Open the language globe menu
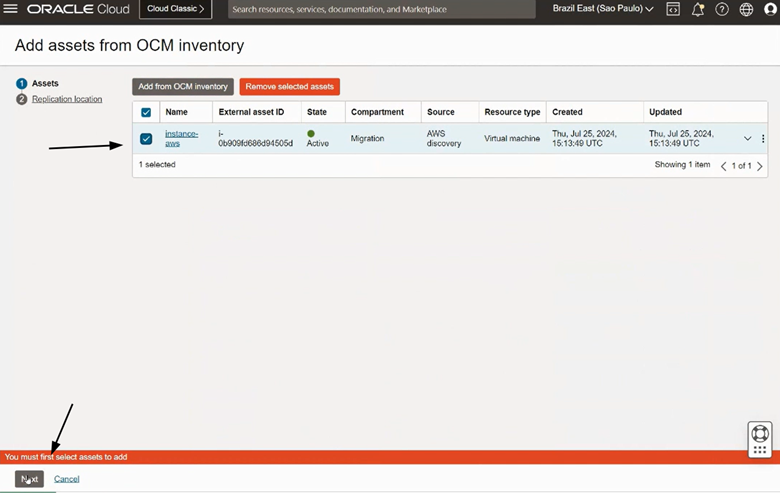This screenshot has width=780, height=493. click(746, 9)
